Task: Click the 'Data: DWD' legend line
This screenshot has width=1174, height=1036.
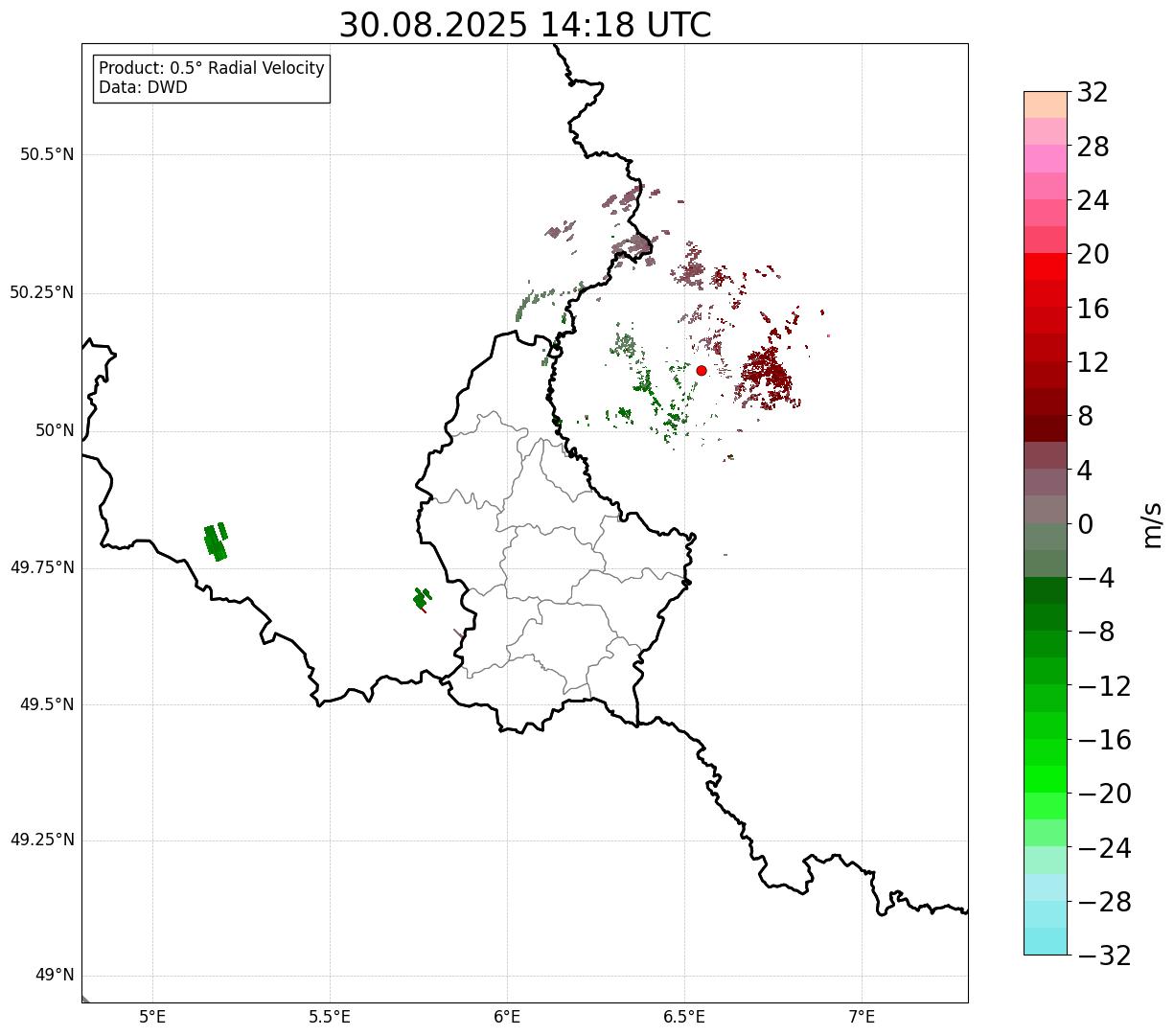Action: (143, 87)
